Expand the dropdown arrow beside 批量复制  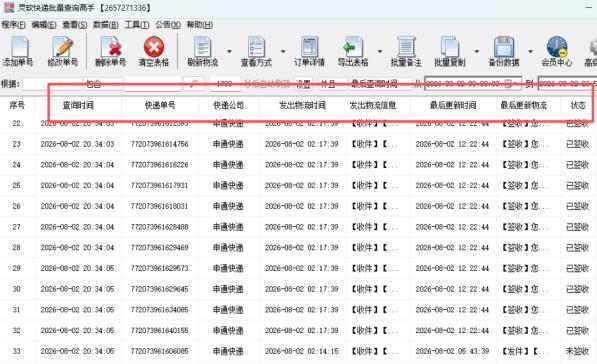(476, 51)
